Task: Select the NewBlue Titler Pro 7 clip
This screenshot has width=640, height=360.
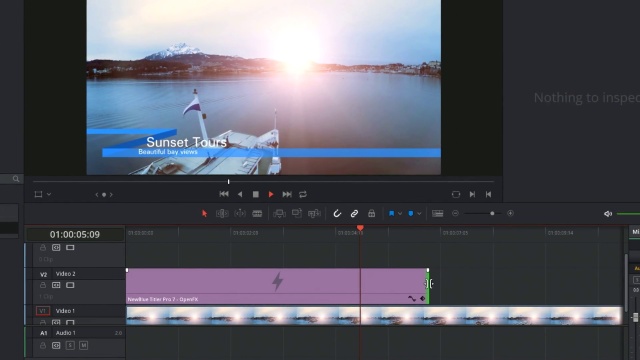Action: (277, 286)
